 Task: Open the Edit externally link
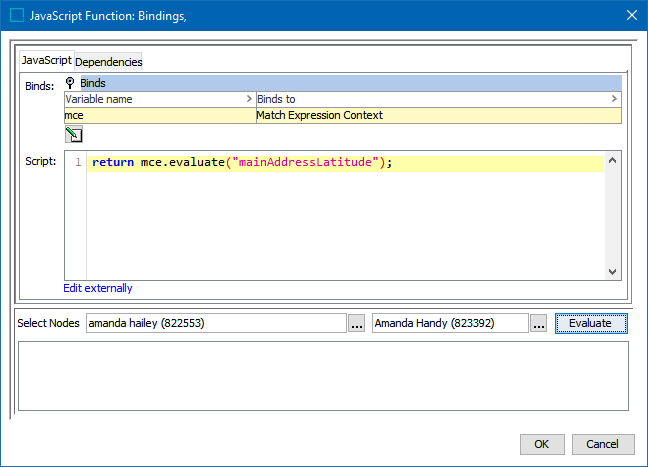98,288
